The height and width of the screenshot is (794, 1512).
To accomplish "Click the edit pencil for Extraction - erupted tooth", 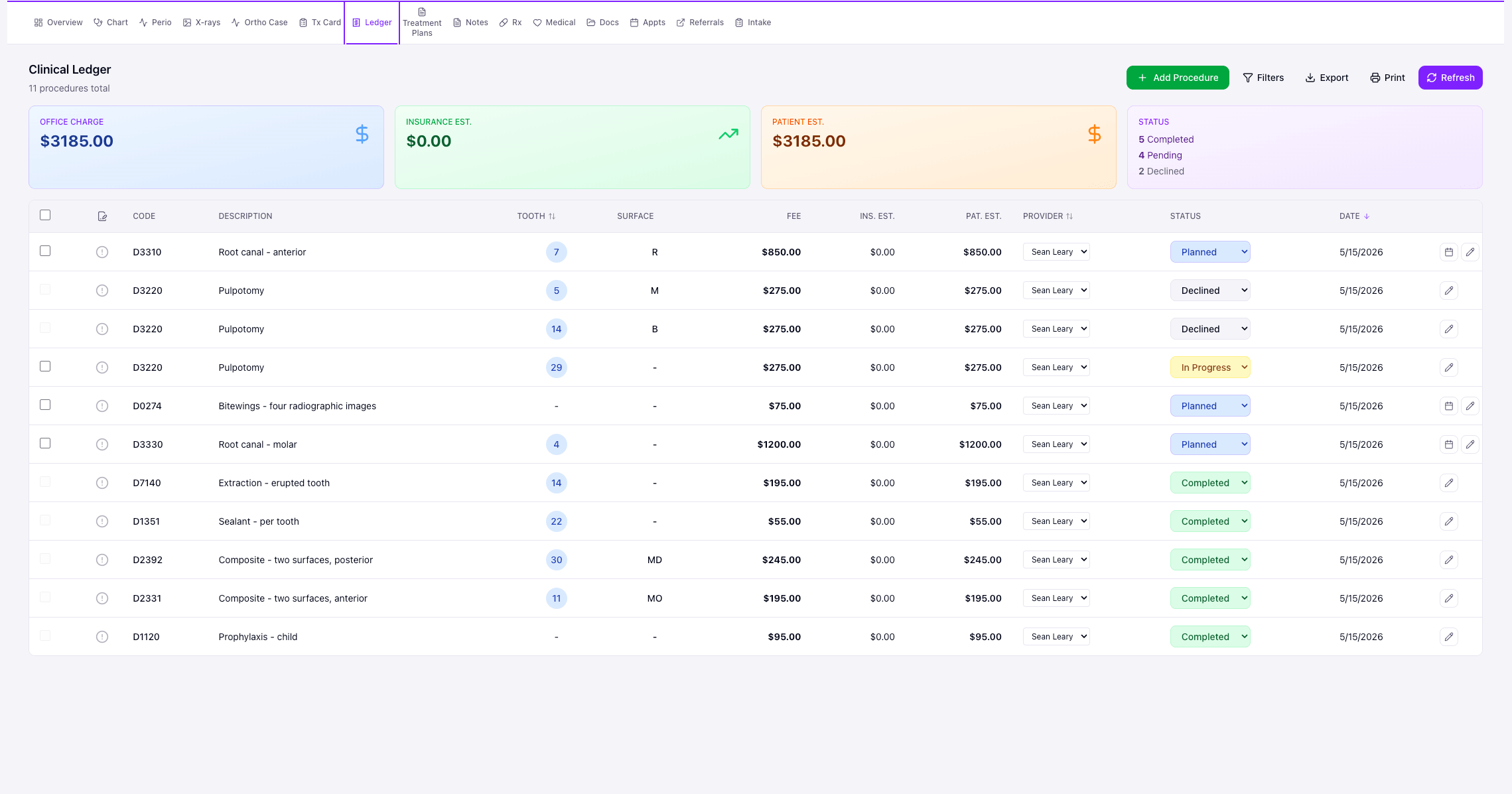I will (1449, 483).
